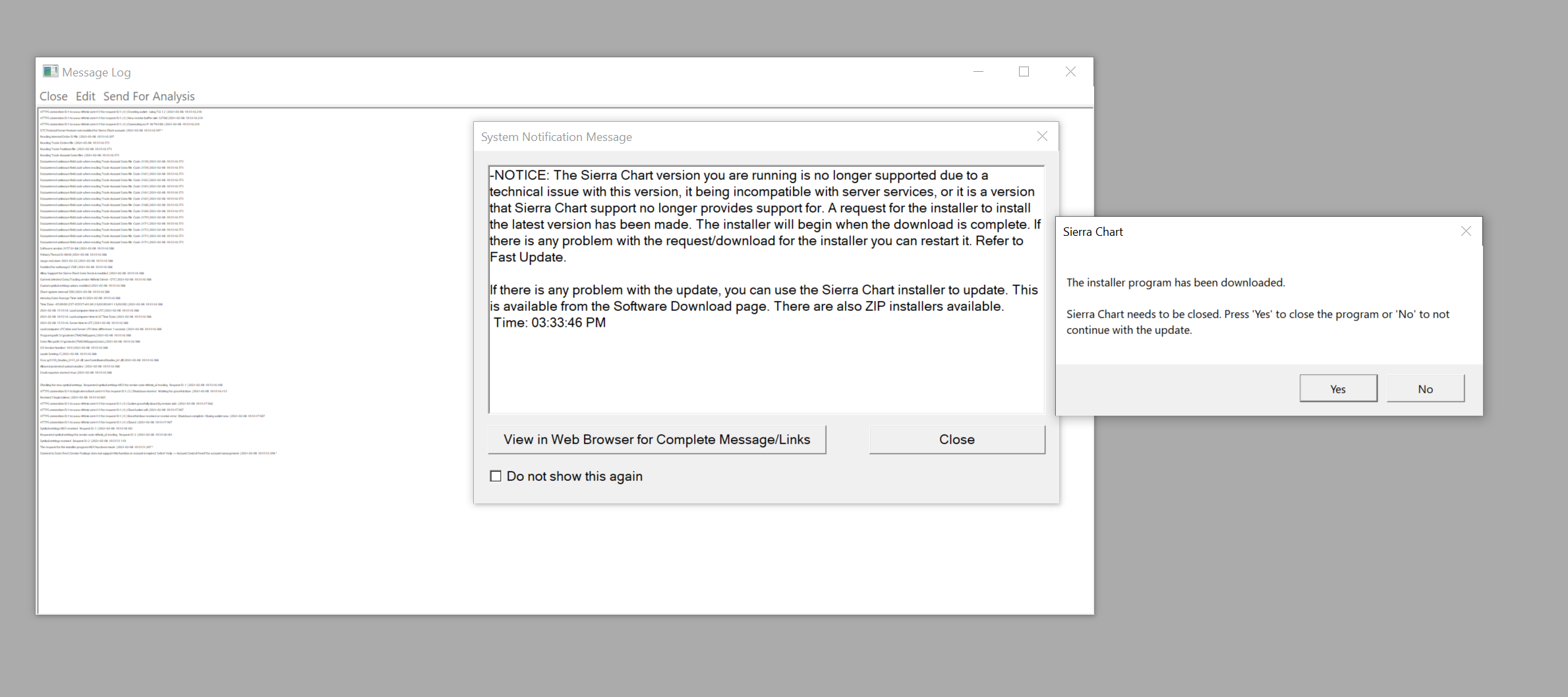Click the 'Connect to Data Feed' last log line
This screenshot has width=1568, height=697.
point(158,453)
